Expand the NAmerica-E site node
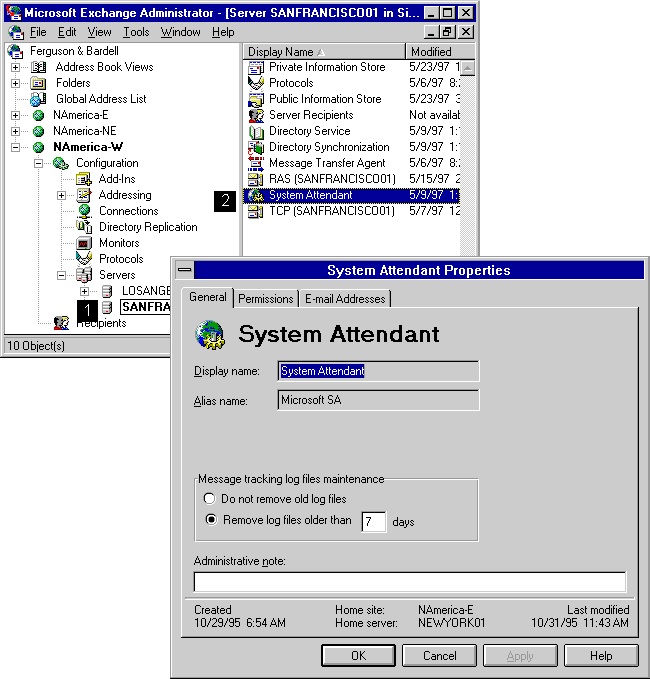 click(x=16, y=116)
